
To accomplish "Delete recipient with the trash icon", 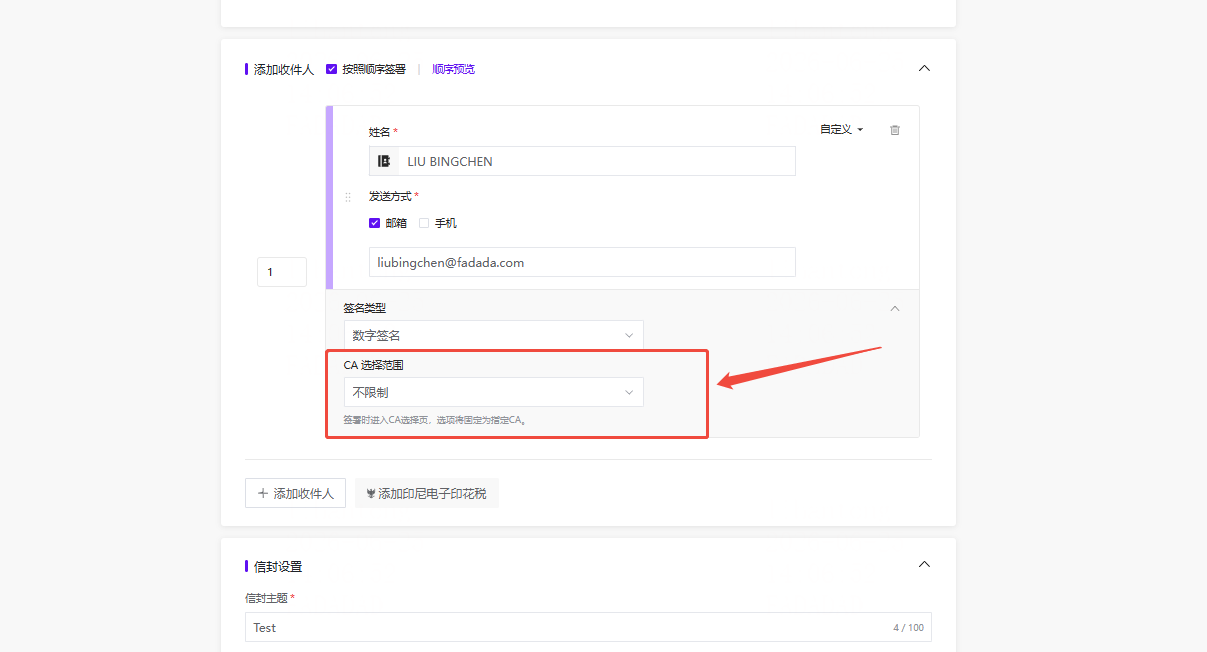I will (895, 130).
